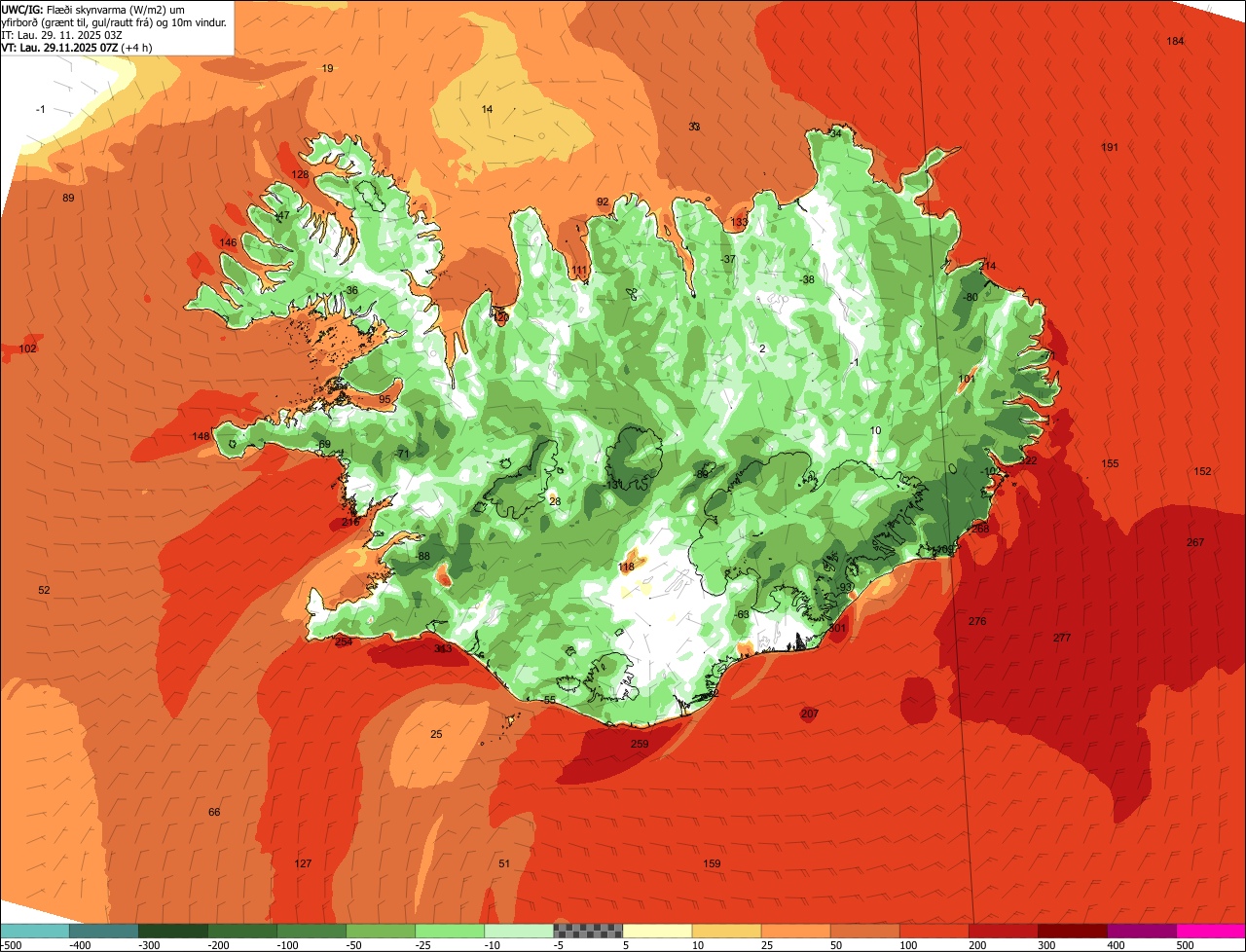Screen dimensions: 1246x952
Task: Click the legend swatch between -500 and -400
Action: 35,931
